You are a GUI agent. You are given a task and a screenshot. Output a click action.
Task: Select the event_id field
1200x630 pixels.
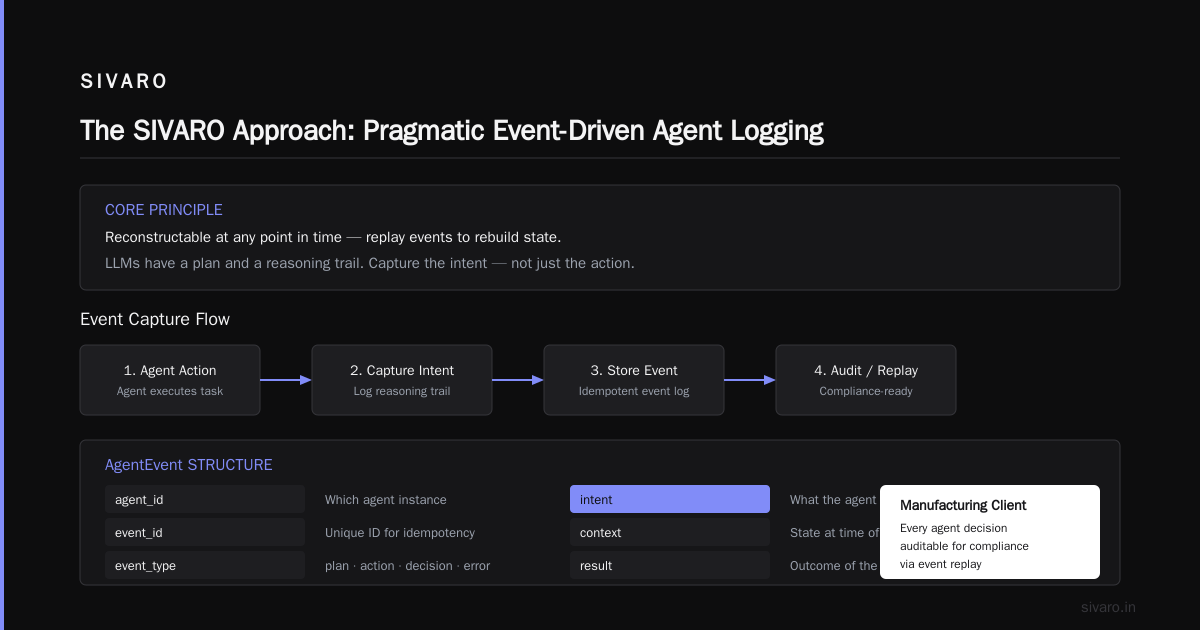coord(205,532)
